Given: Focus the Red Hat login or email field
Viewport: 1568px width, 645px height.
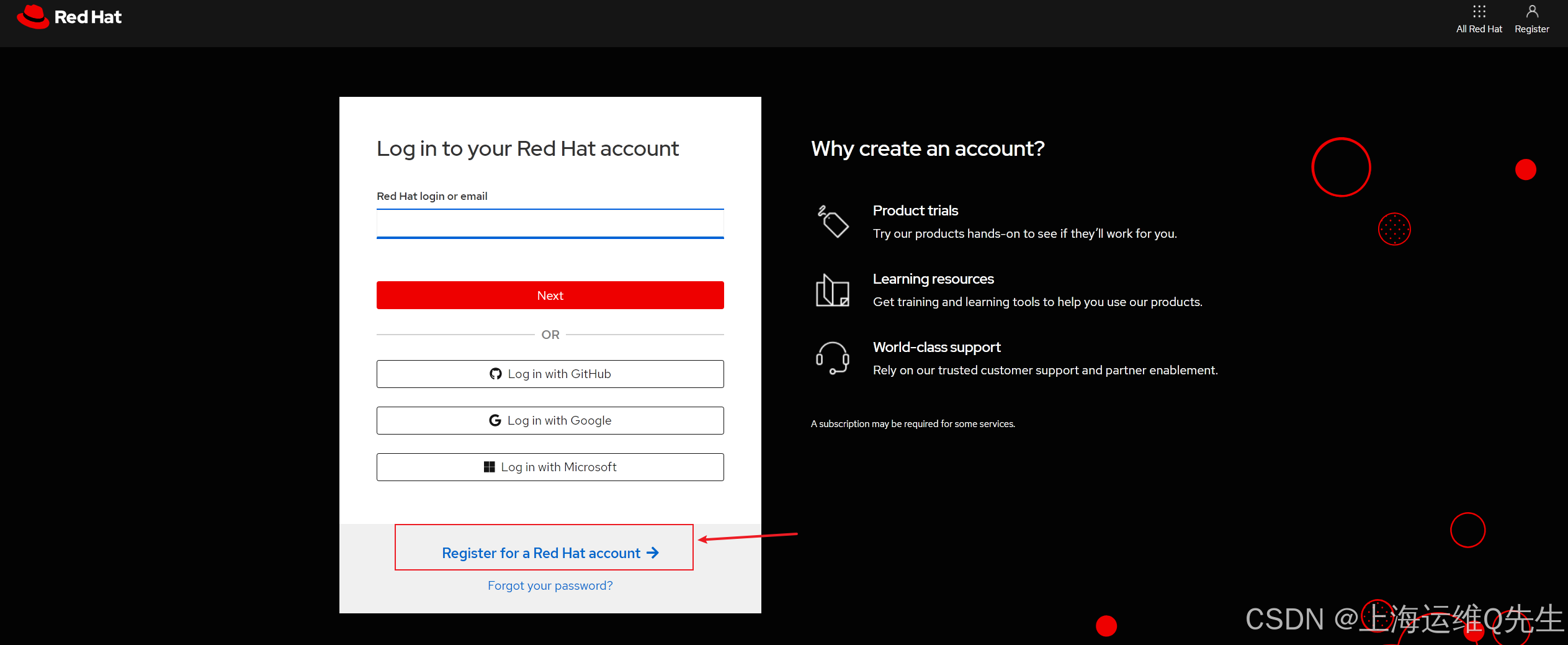Looking at the screenshot, I should click(x=550, y=223).
